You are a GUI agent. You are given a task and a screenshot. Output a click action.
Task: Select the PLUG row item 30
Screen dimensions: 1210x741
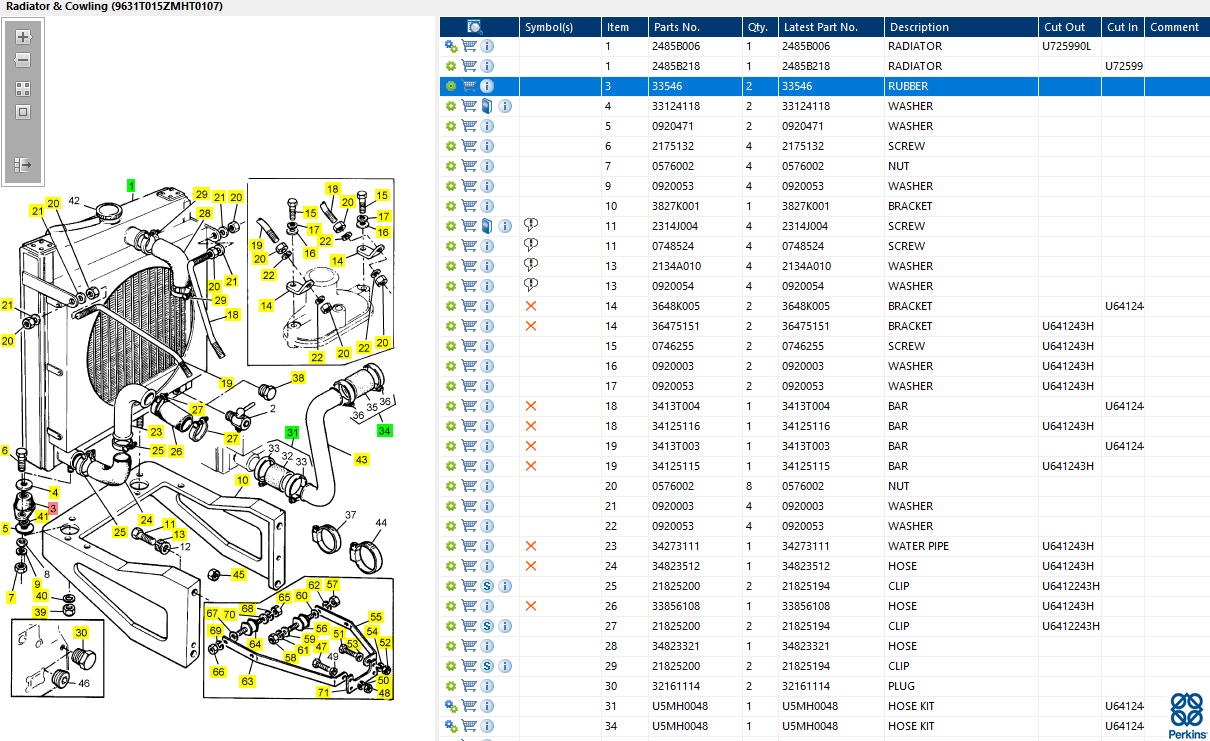(x=825, y=686)
